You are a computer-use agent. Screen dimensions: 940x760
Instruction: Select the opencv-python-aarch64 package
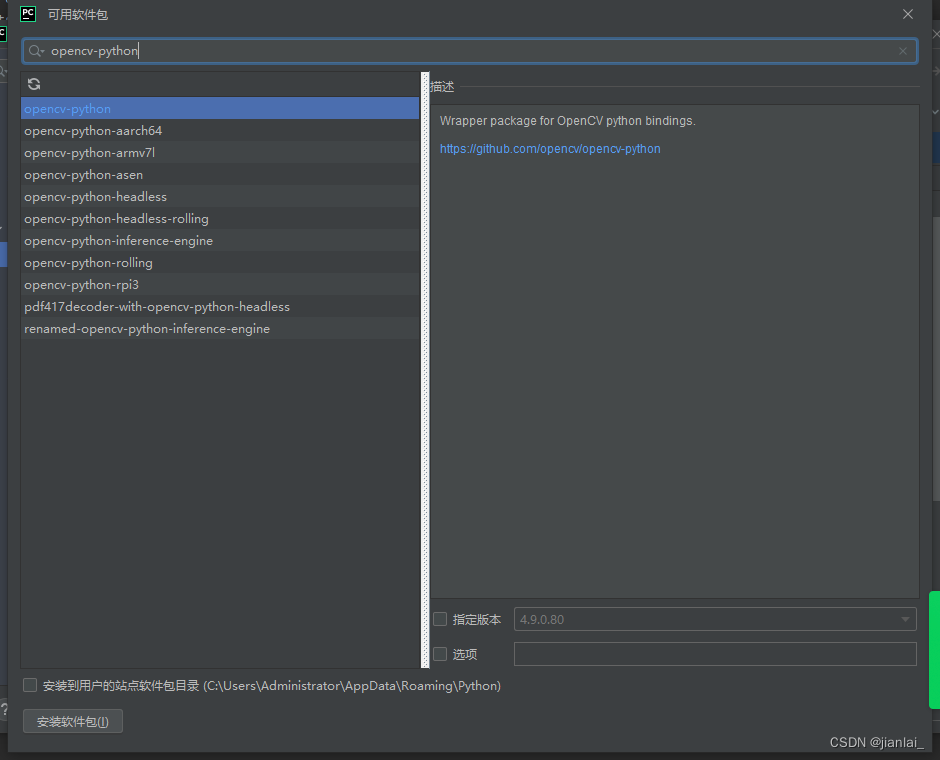93,130
